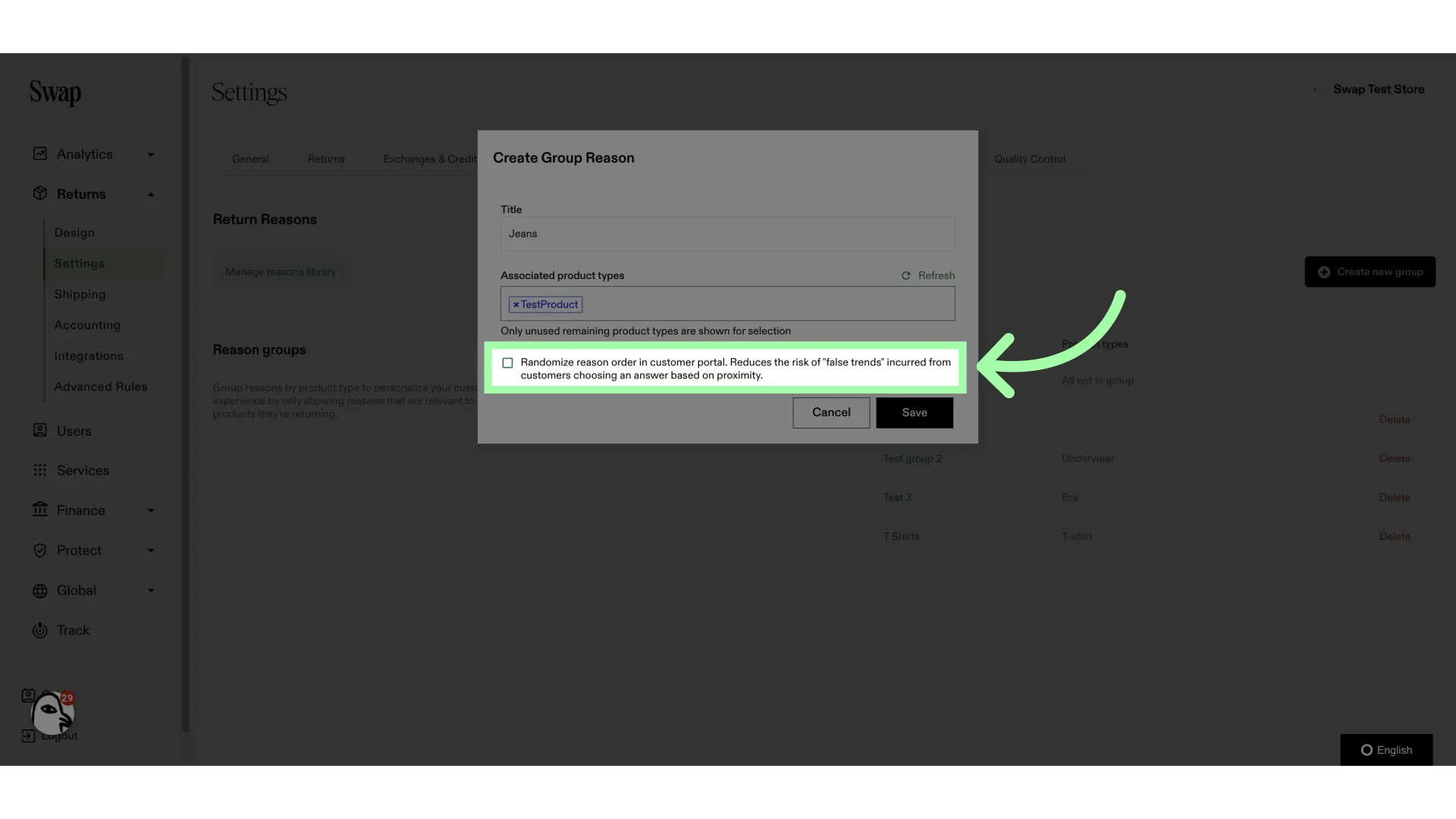
Task: Click the Title field containing Jeans
Action: 727,234
